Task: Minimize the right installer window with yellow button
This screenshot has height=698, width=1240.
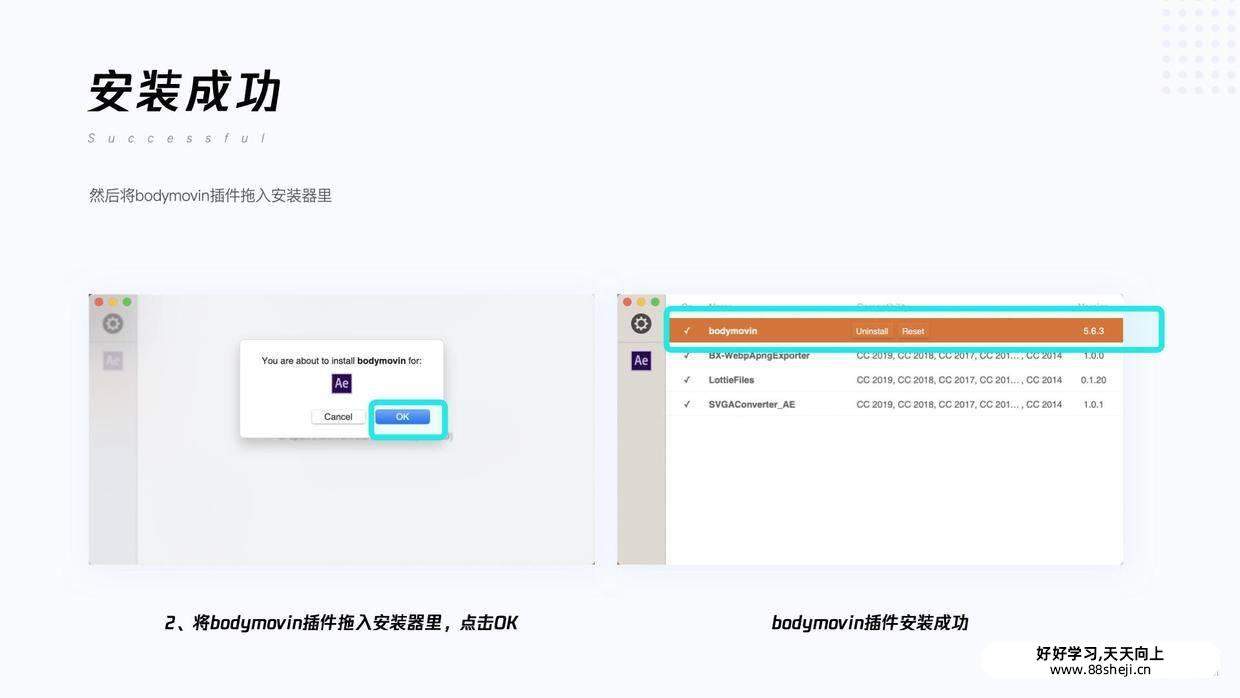Action: point(641,302)
